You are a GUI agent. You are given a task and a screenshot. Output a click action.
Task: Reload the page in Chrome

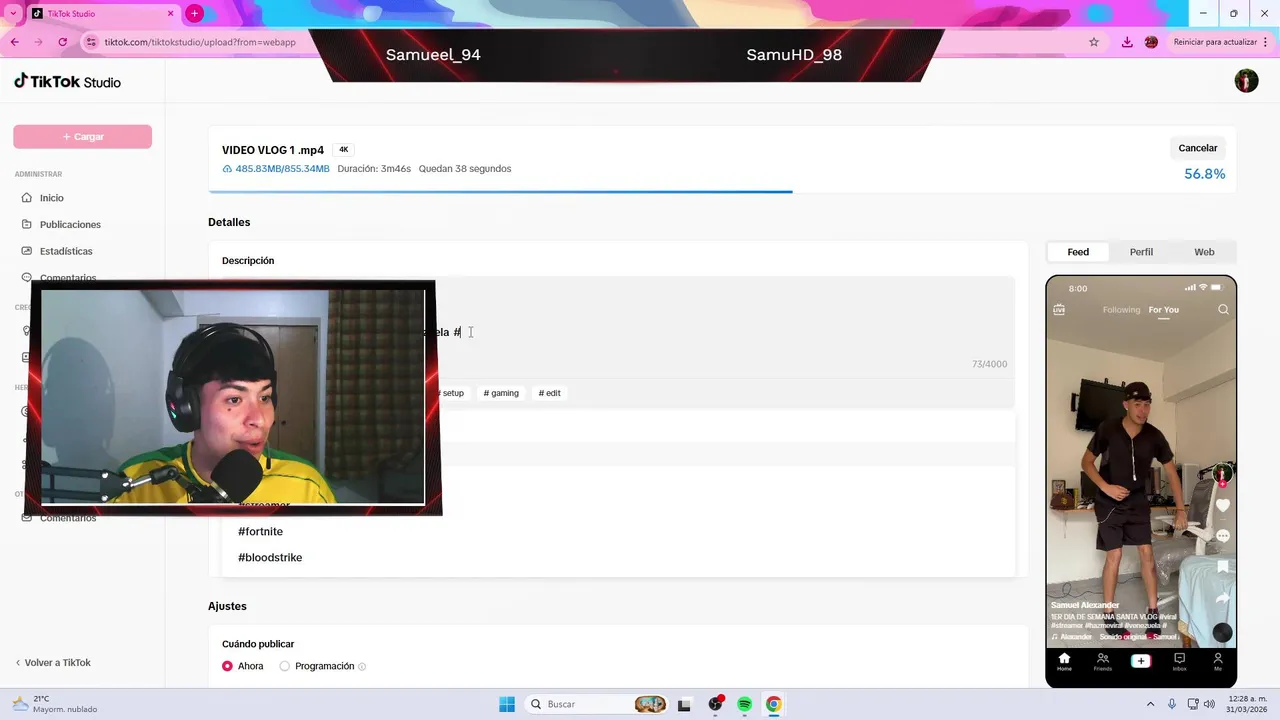tap(63, 42)
